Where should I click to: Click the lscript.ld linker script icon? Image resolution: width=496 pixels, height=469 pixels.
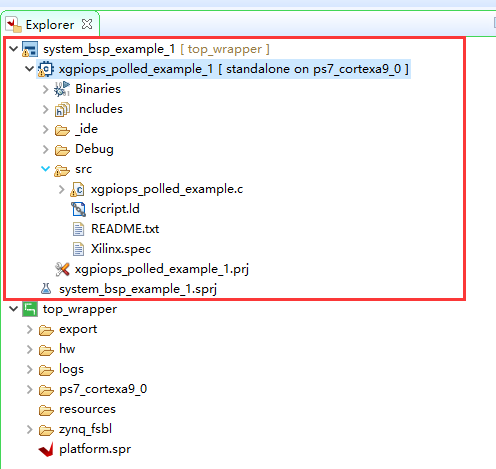point(78,209)
